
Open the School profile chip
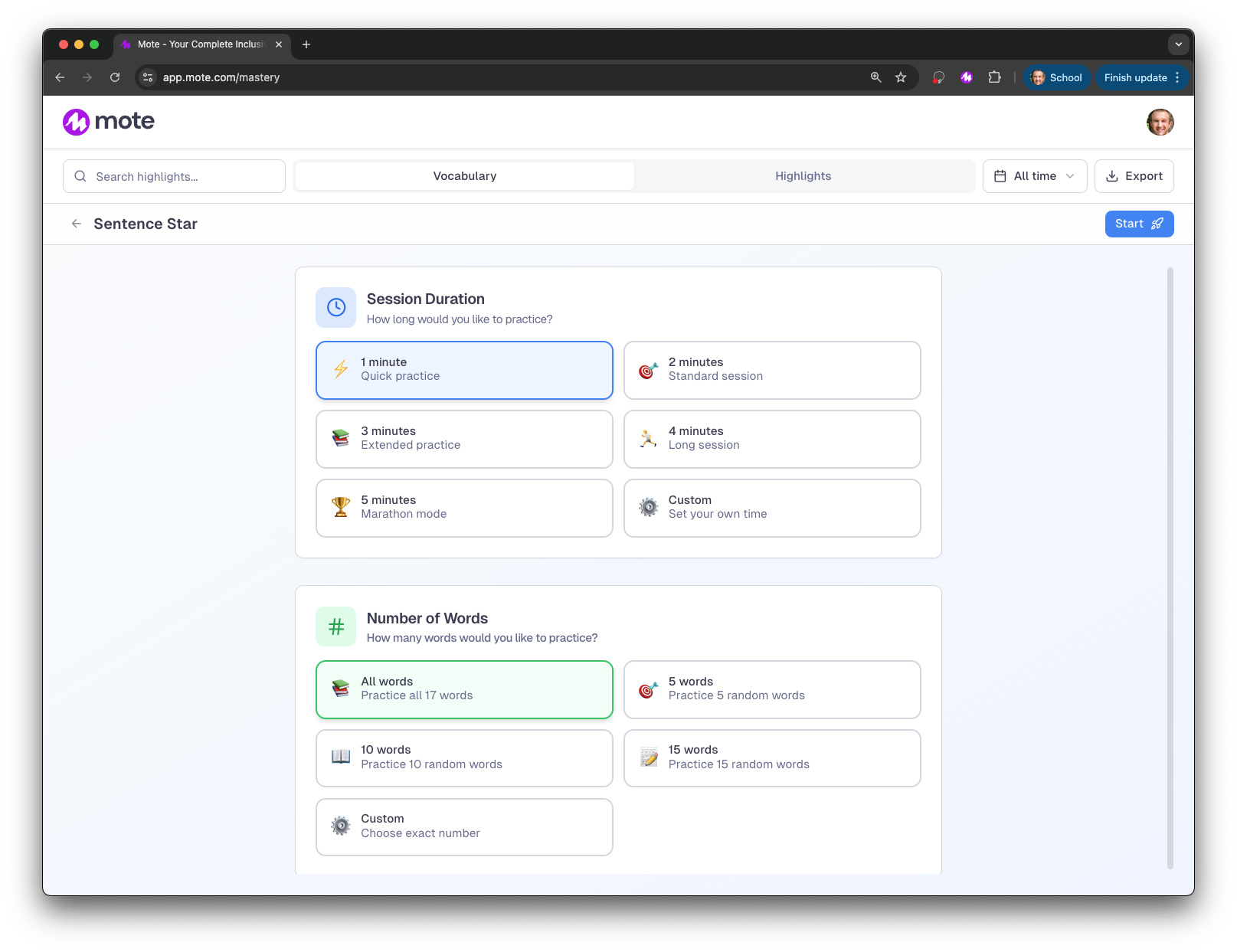tap(1056, 77)
